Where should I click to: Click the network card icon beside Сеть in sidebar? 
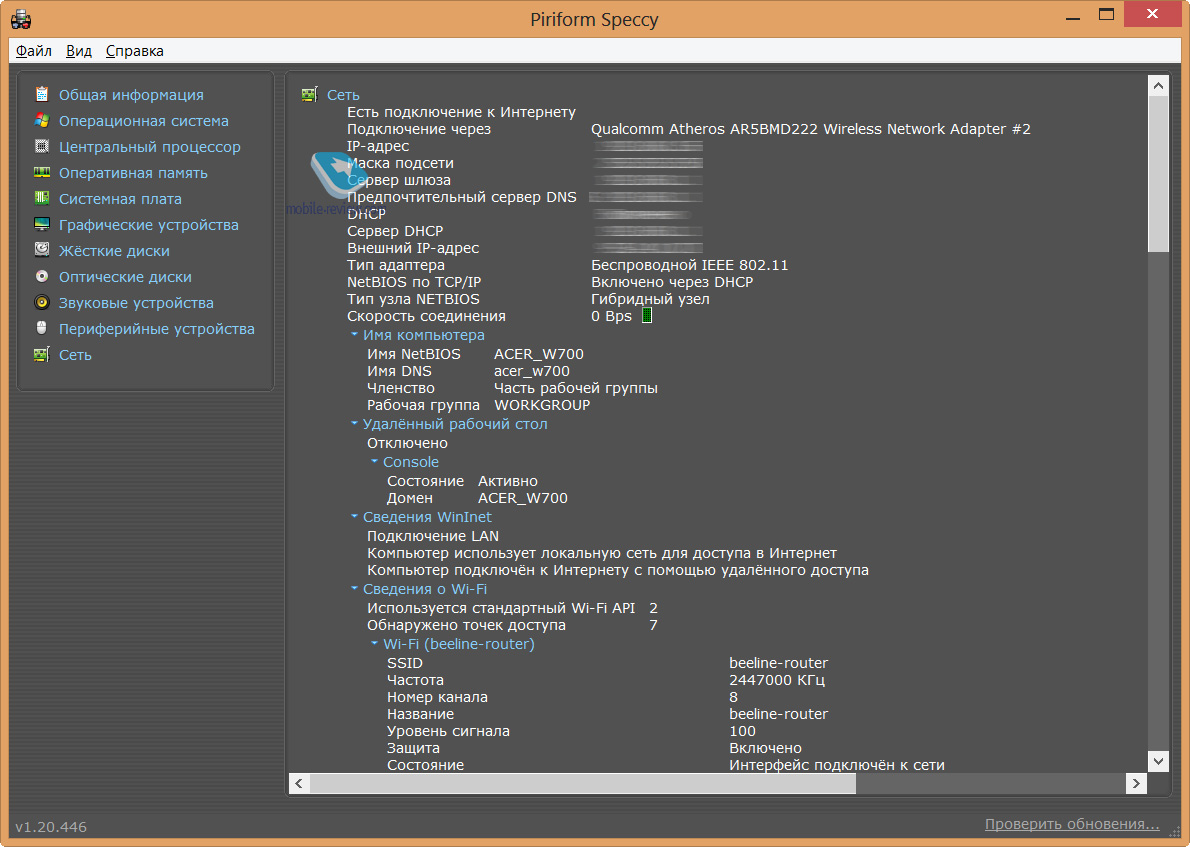point(42,354)
